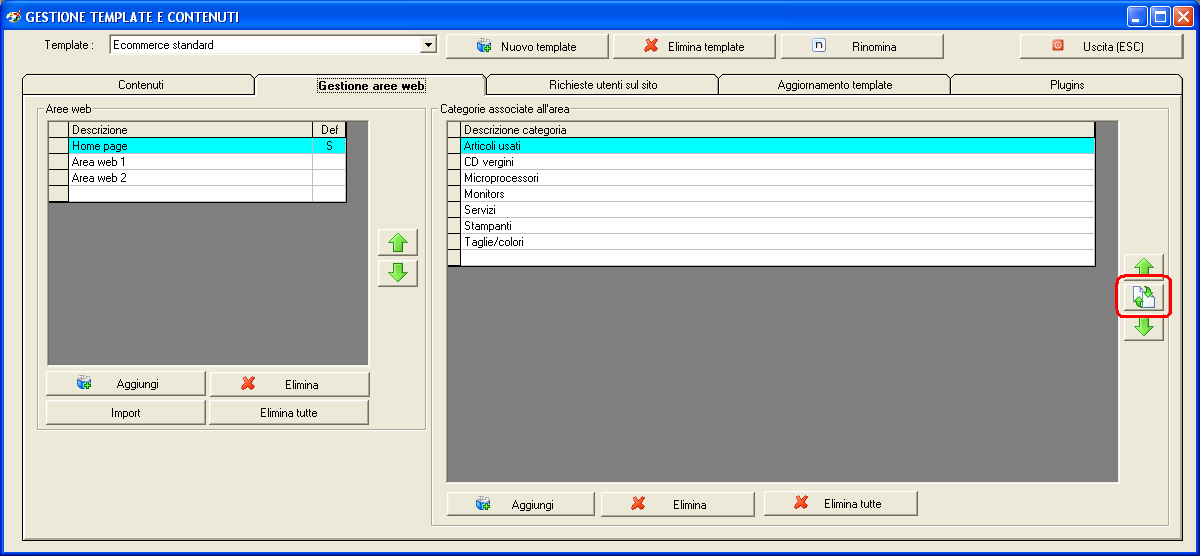Select the Servizi category
Viewport: 1200px width, 556px height.
[x=770, y=210]
